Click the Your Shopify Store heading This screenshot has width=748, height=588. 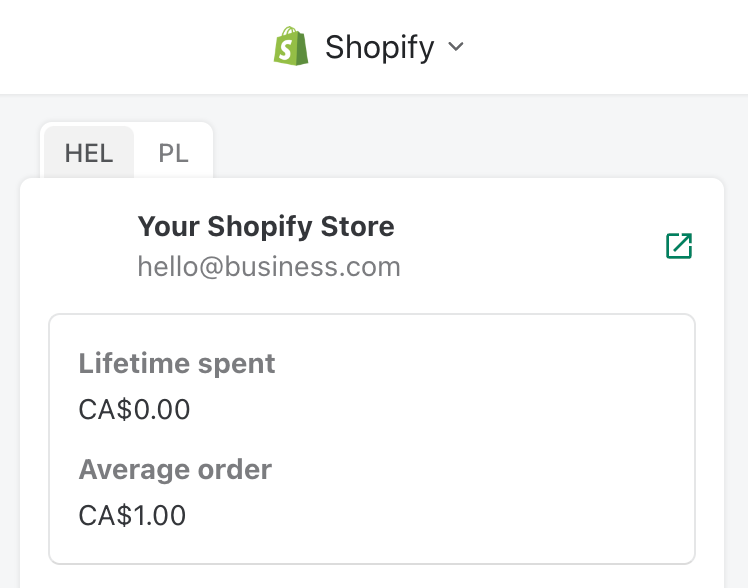click(x=266, y=227)
